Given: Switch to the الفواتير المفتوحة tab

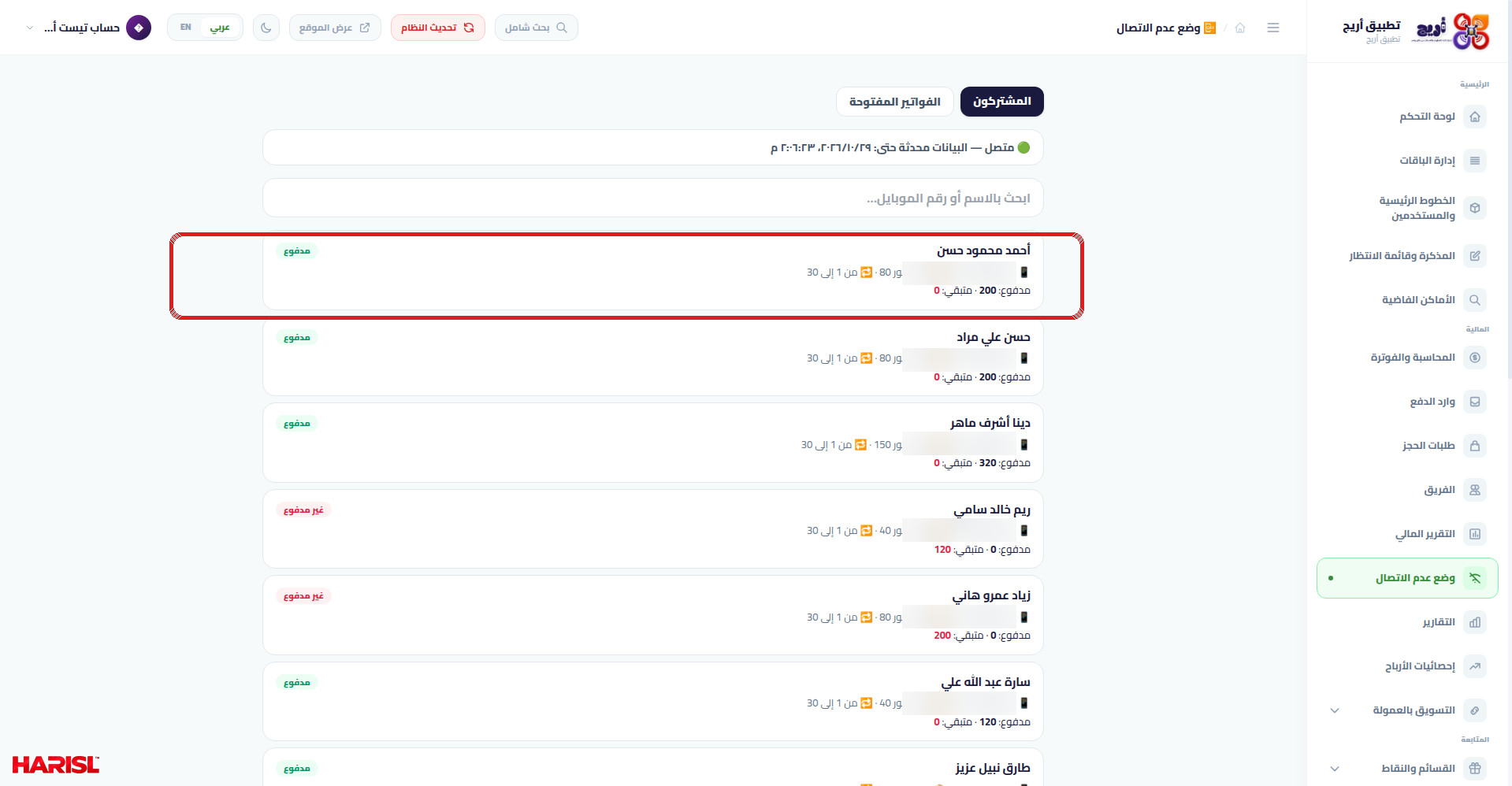Looking at the screenshot, I should 894,102.
